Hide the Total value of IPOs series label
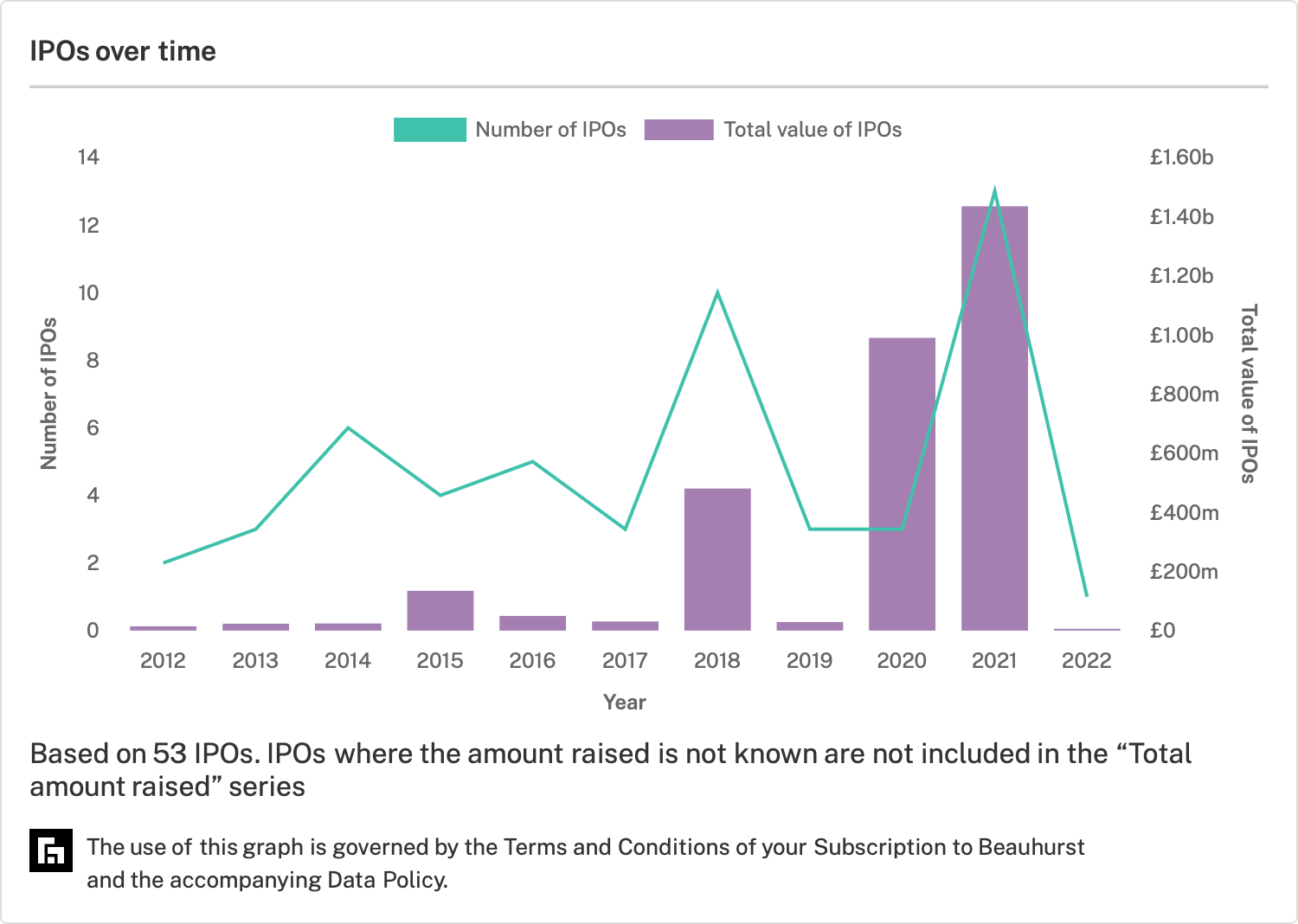Image resolution: width=1298 pixels, height=924 pixels. coord(813,130)
